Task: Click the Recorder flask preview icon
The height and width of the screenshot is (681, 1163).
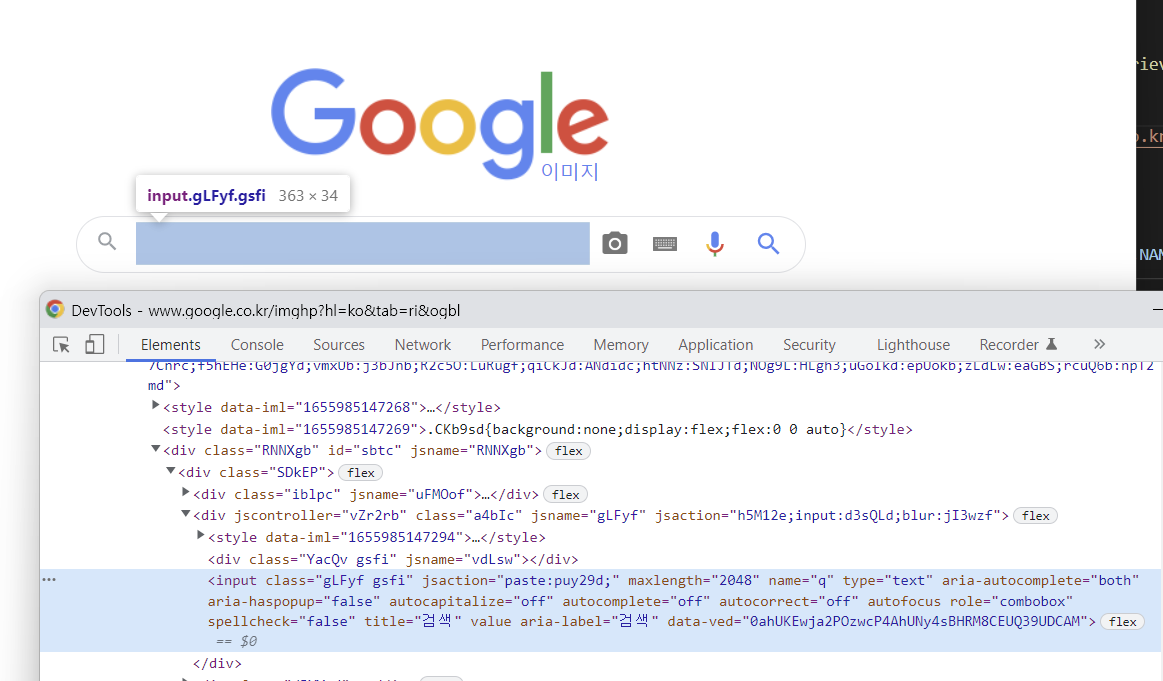Action: (1051, 344)
